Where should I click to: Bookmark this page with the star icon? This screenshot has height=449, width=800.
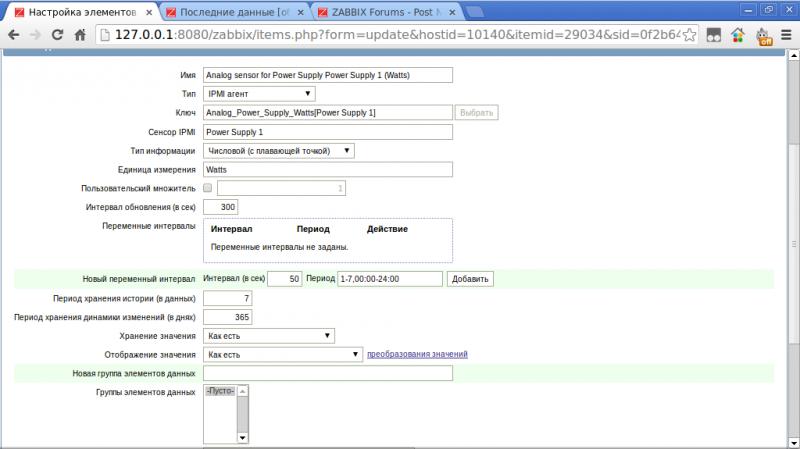(x=689, y=35)
